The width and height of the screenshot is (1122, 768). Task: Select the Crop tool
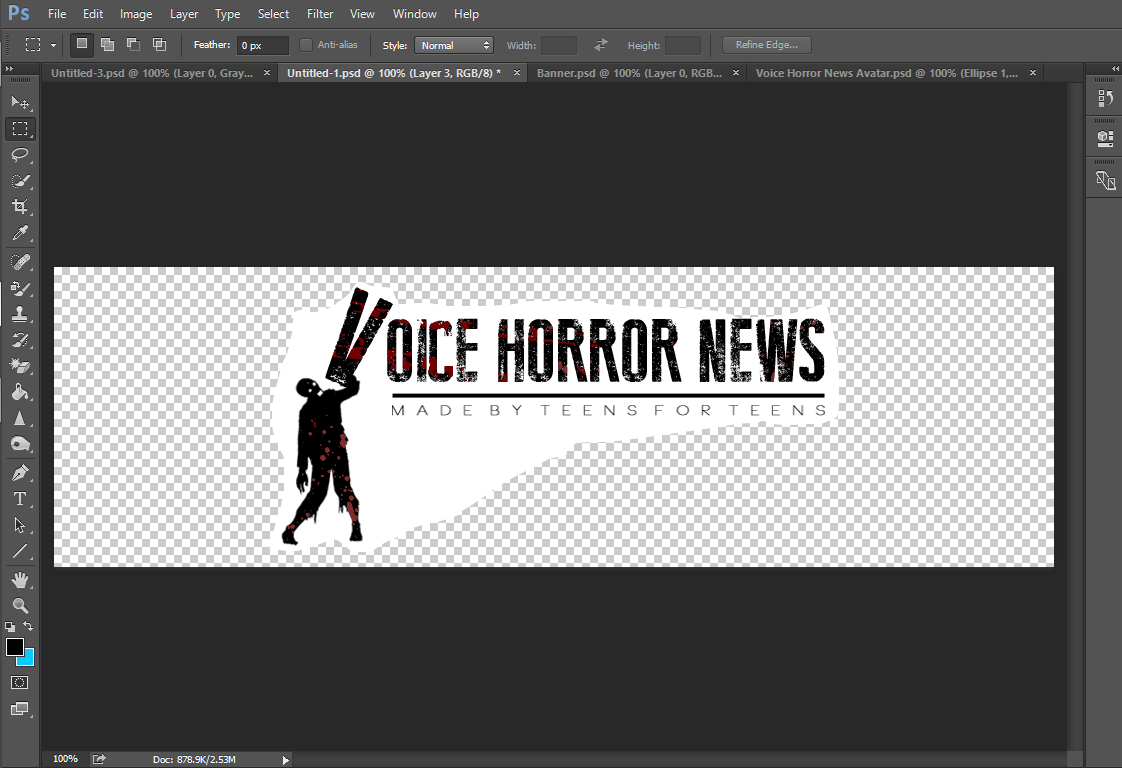pos(20,207)
